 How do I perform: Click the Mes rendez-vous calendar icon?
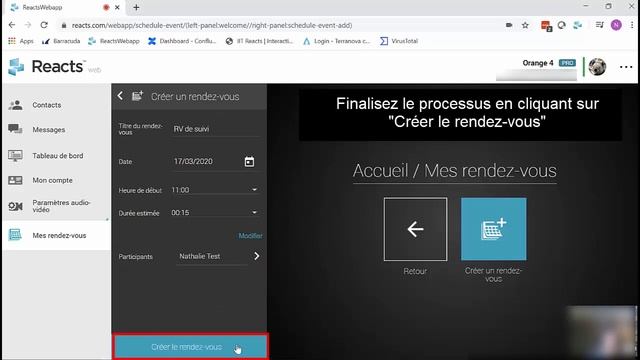[x=15, y=235]
